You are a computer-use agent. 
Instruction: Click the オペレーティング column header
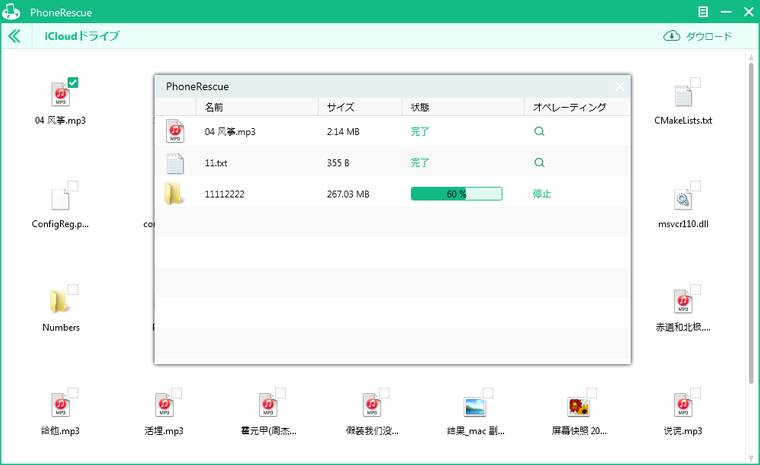click(x=577, y=107)
